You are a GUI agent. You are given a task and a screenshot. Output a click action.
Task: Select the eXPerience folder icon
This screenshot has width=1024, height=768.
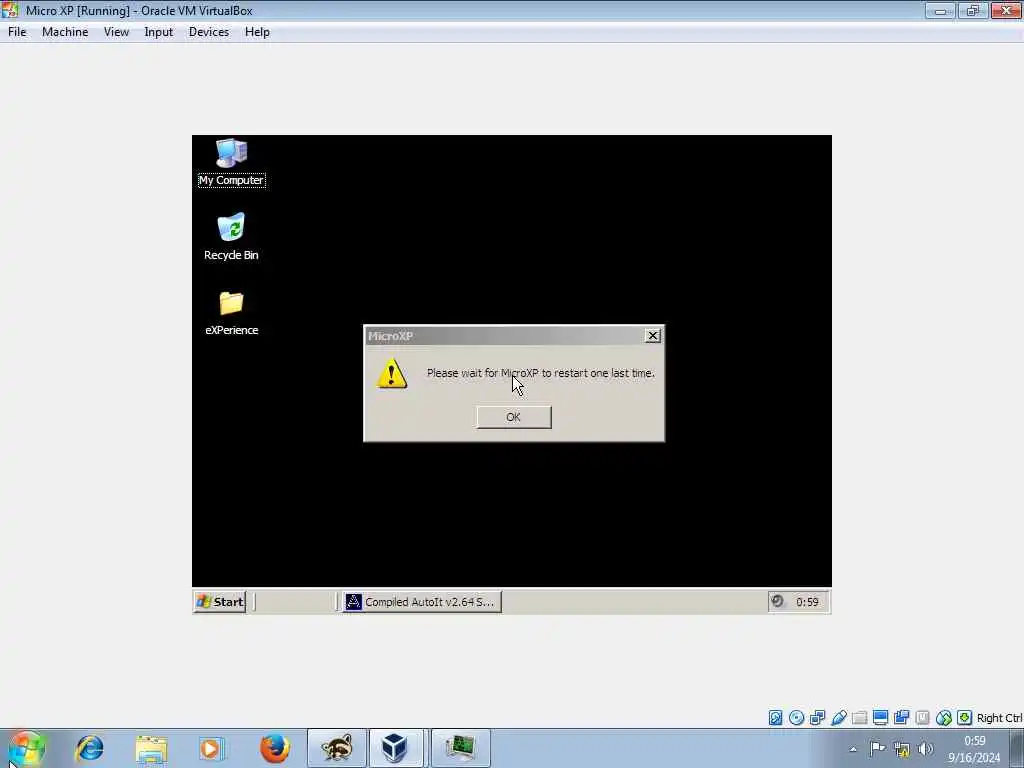click(x=231, y=313)
